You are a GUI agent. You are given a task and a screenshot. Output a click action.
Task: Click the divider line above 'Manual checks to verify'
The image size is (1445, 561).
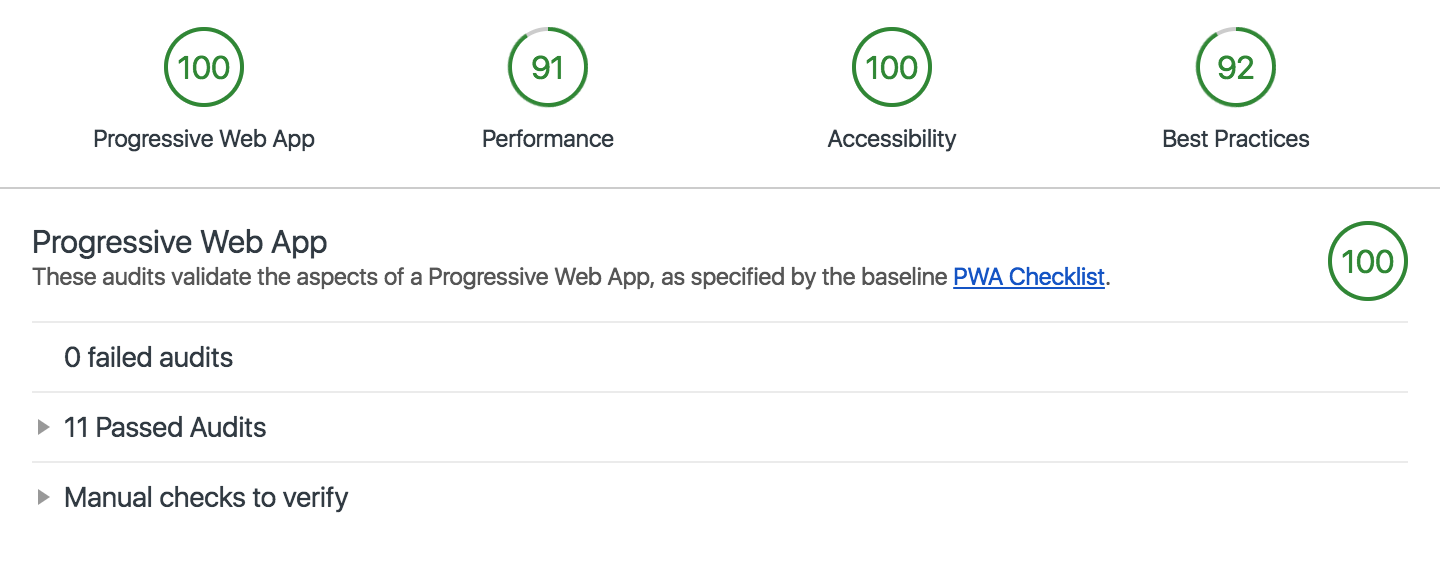pos(720,462)
